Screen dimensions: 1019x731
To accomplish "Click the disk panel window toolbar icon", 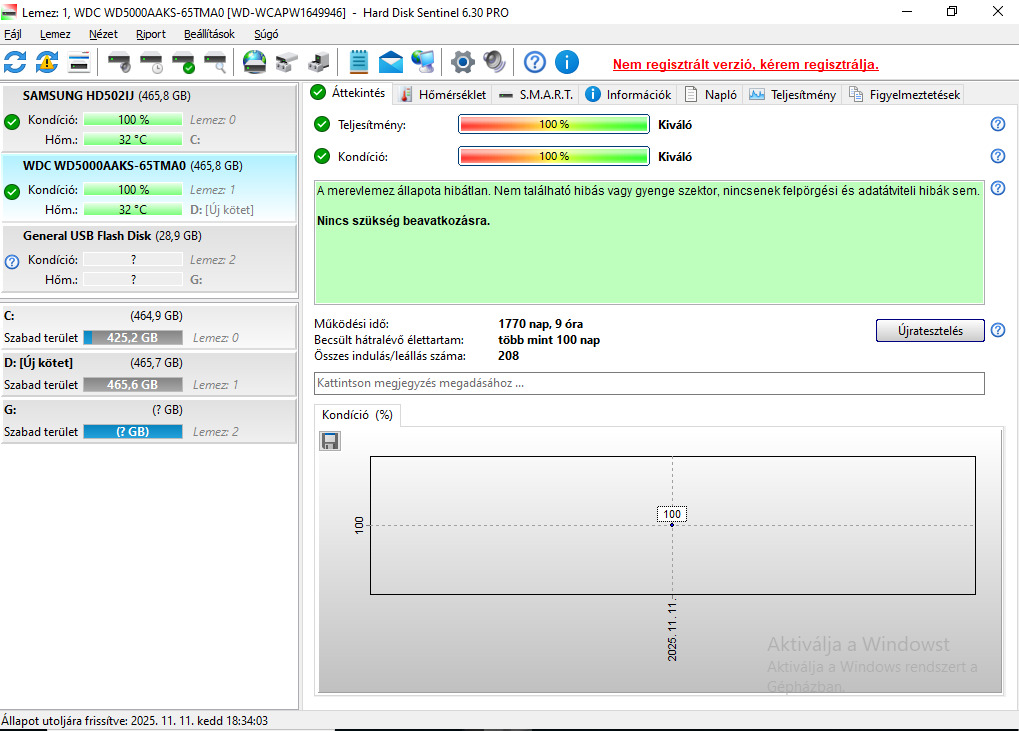I will [79, 62].
